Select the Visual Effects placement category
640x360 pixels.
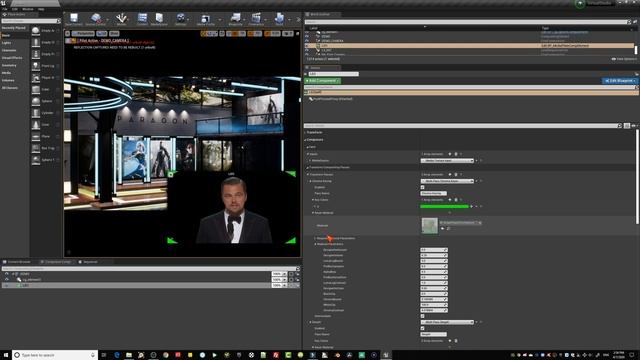12,58
